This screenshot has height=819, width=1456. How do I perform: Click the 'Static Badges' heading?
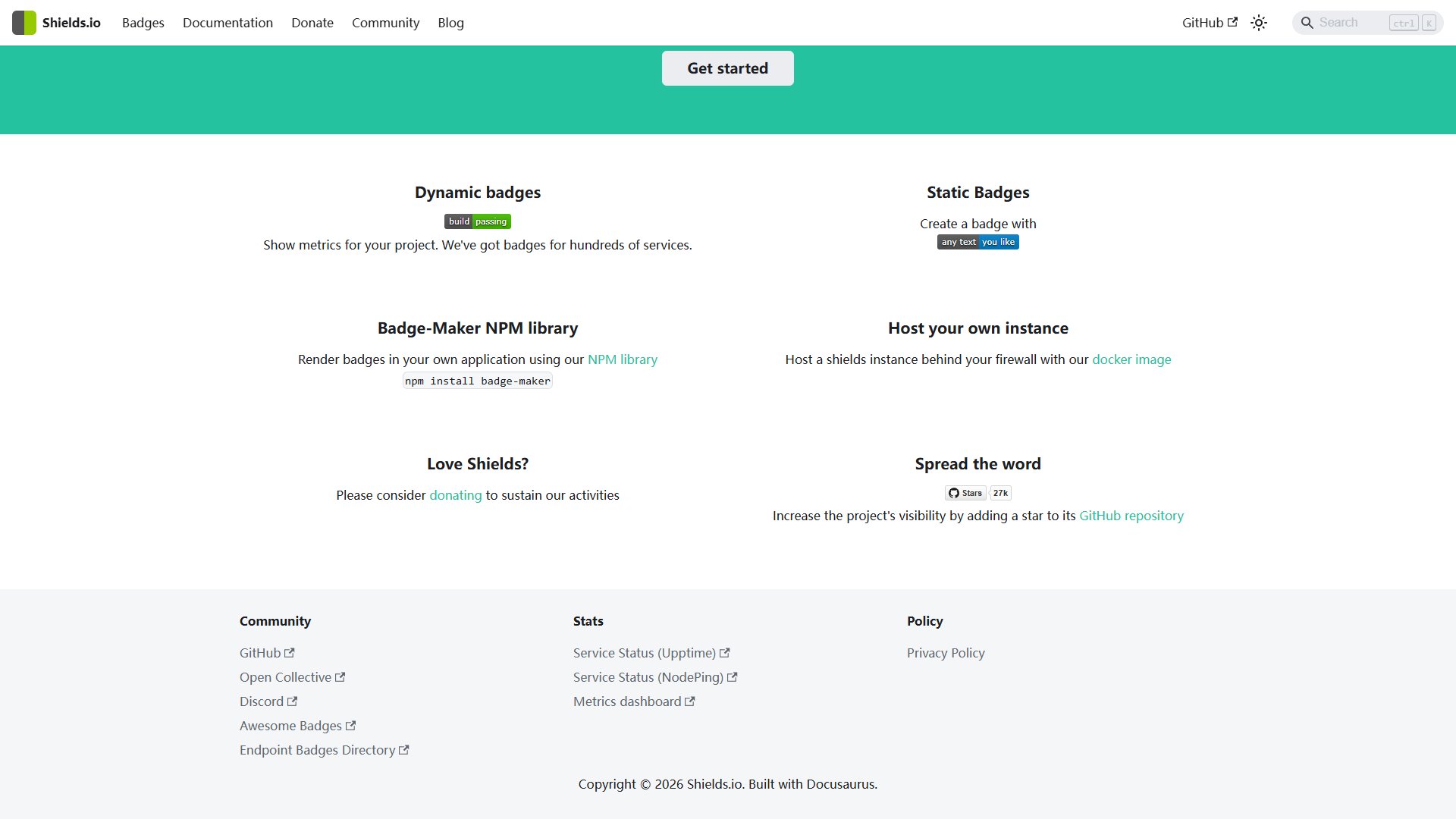[x=978, y=193]
